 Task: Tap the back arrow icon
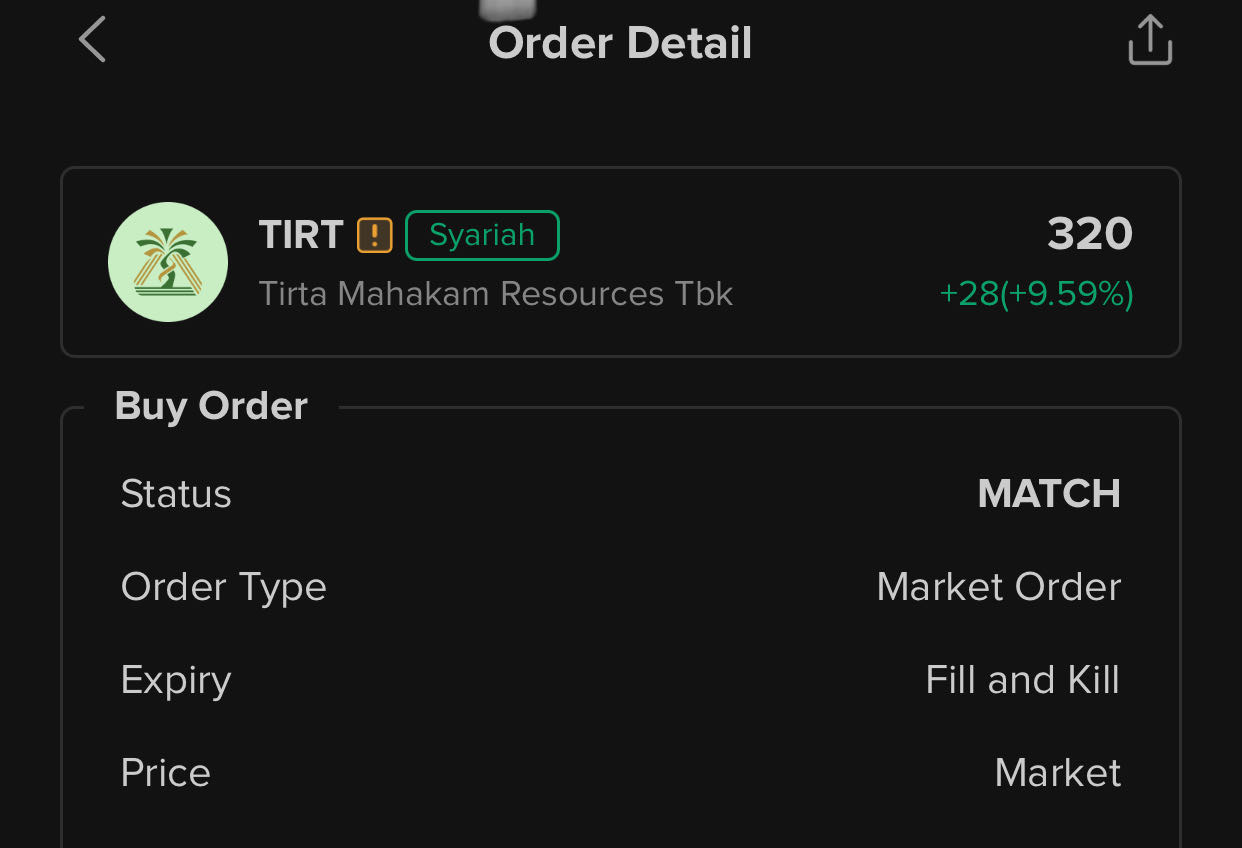click(92, 42)
